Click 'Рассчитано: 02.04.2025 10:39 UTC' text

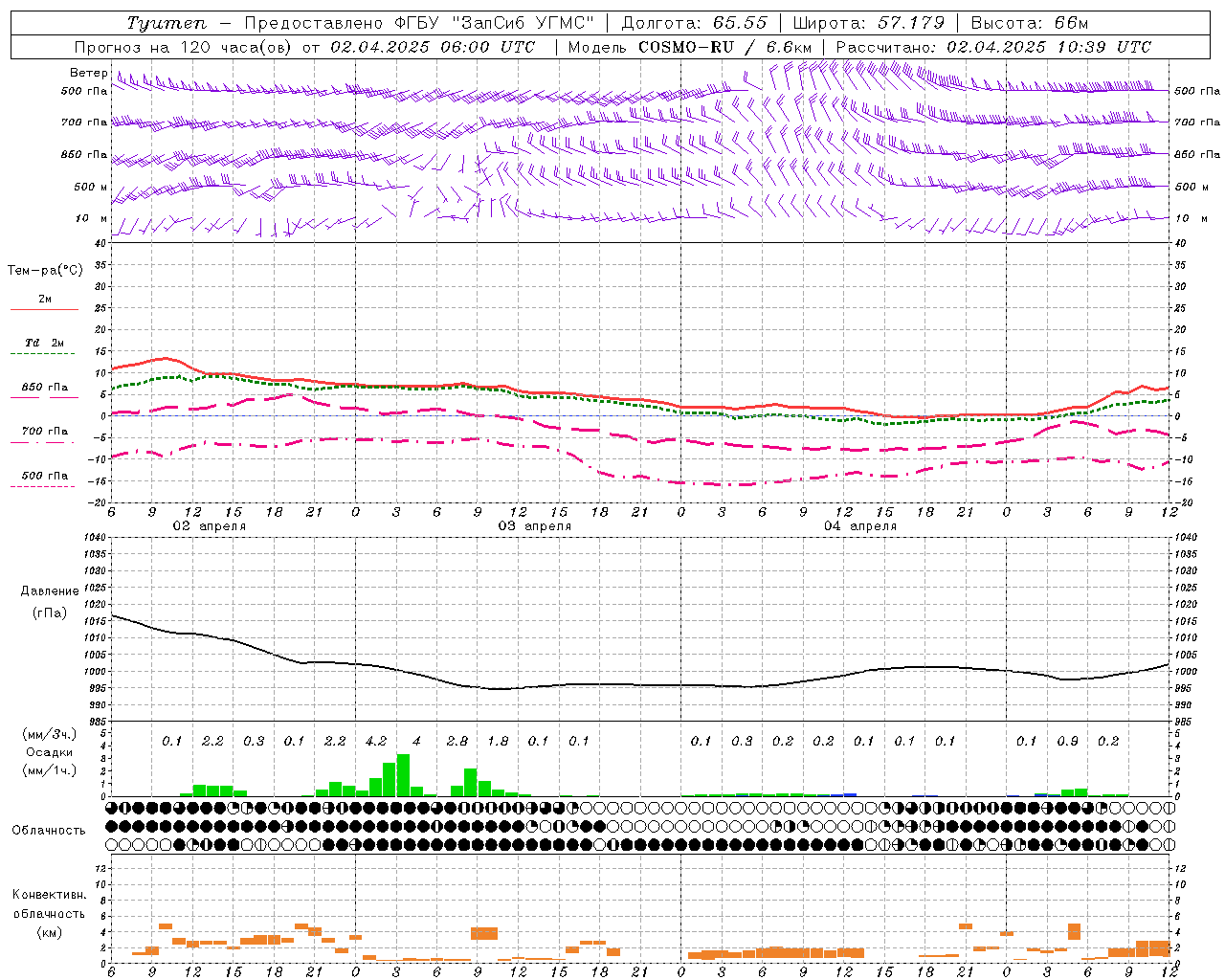(993, 47)
